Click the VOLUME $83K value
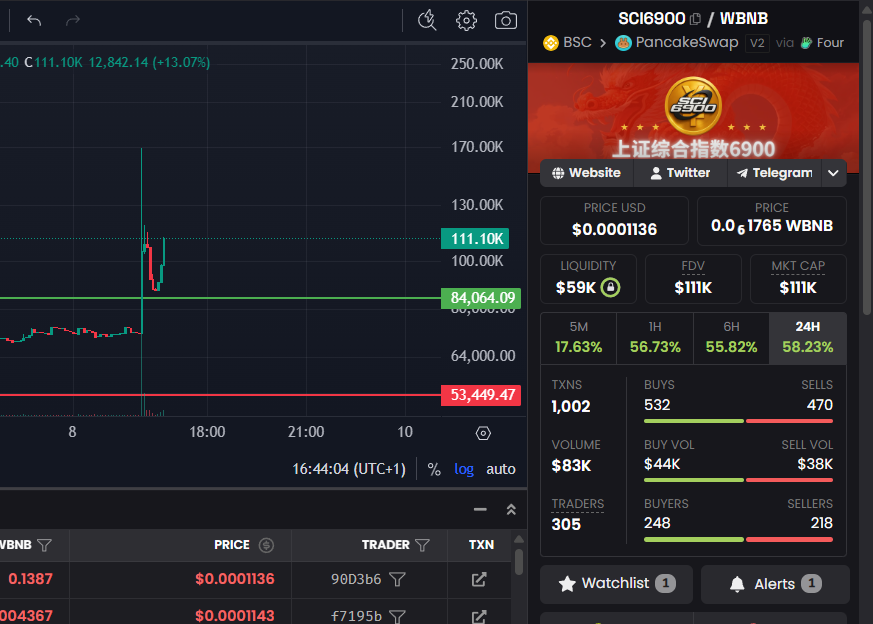Viewport: 873px width, 624px height. click(x=571, y=465)
